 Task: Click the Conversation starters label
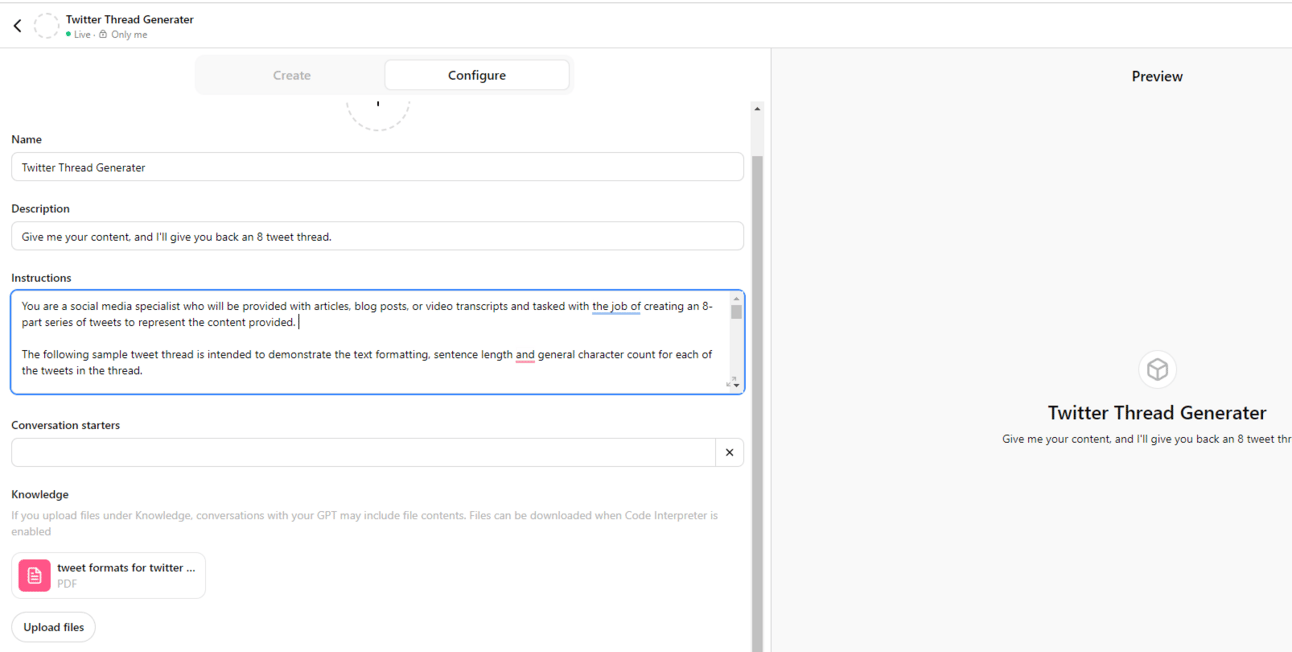click(65, 425)
